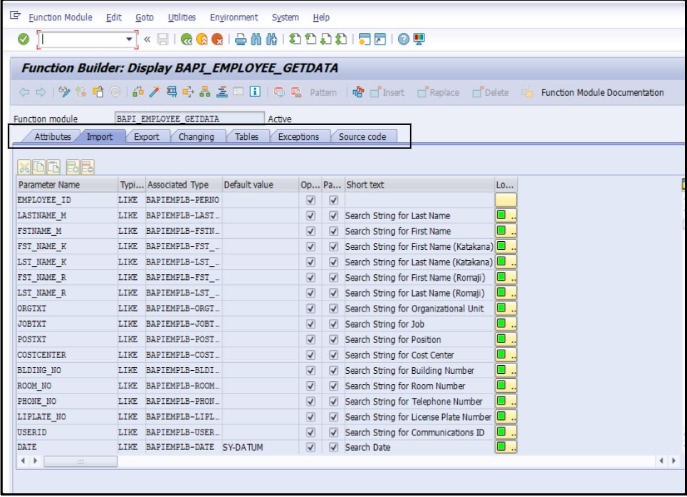
Task: Go to First Page icon
Action: 295,39
